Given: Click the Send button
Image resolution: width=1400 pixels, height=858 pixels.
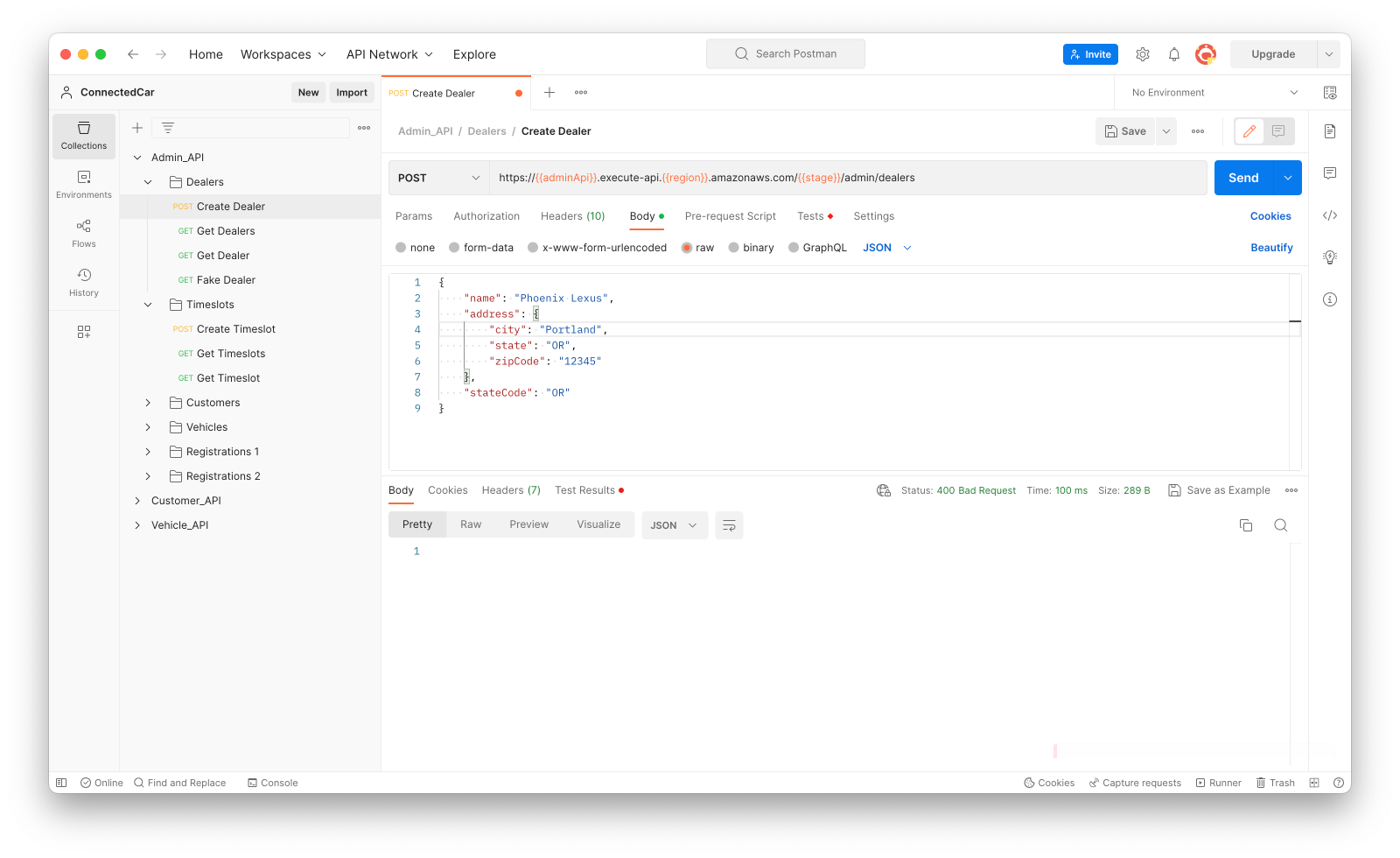Looking at the screenshot, I should click(x=1243, y=178).
